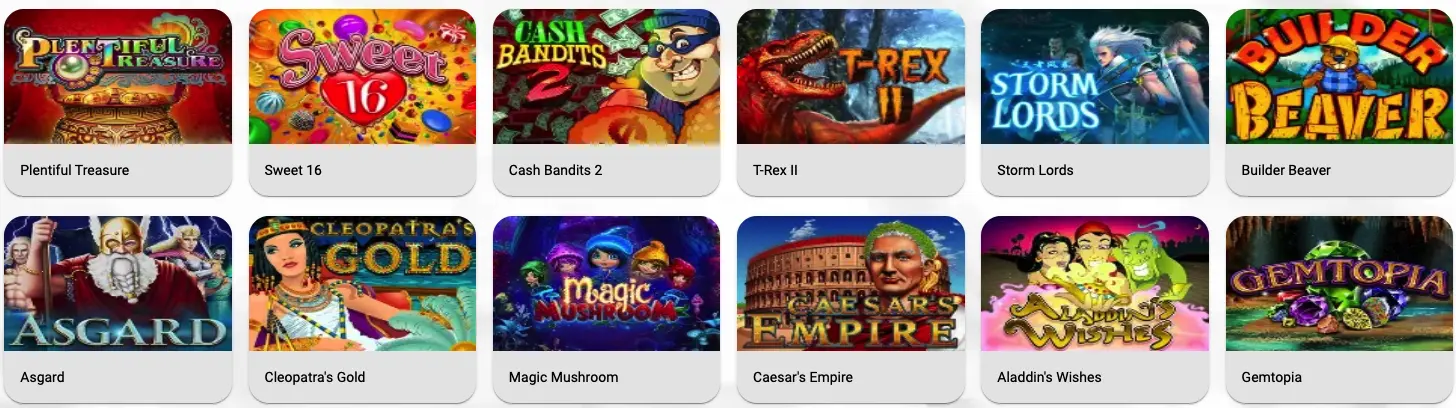
Task: Open the Plentiful Treasure game thumbnail
Action: tap(118, 77)
